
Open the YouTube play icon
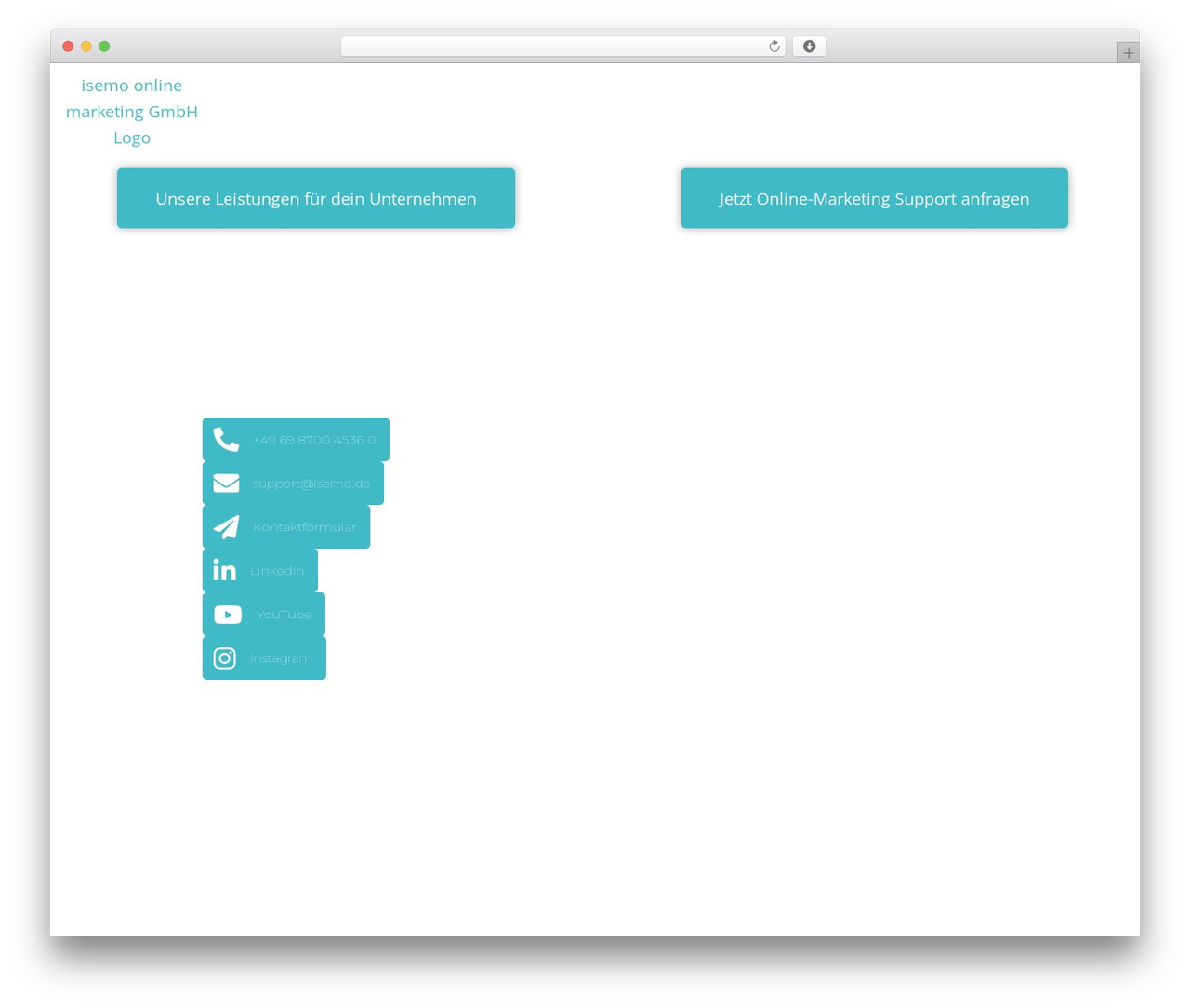[228, 614]
